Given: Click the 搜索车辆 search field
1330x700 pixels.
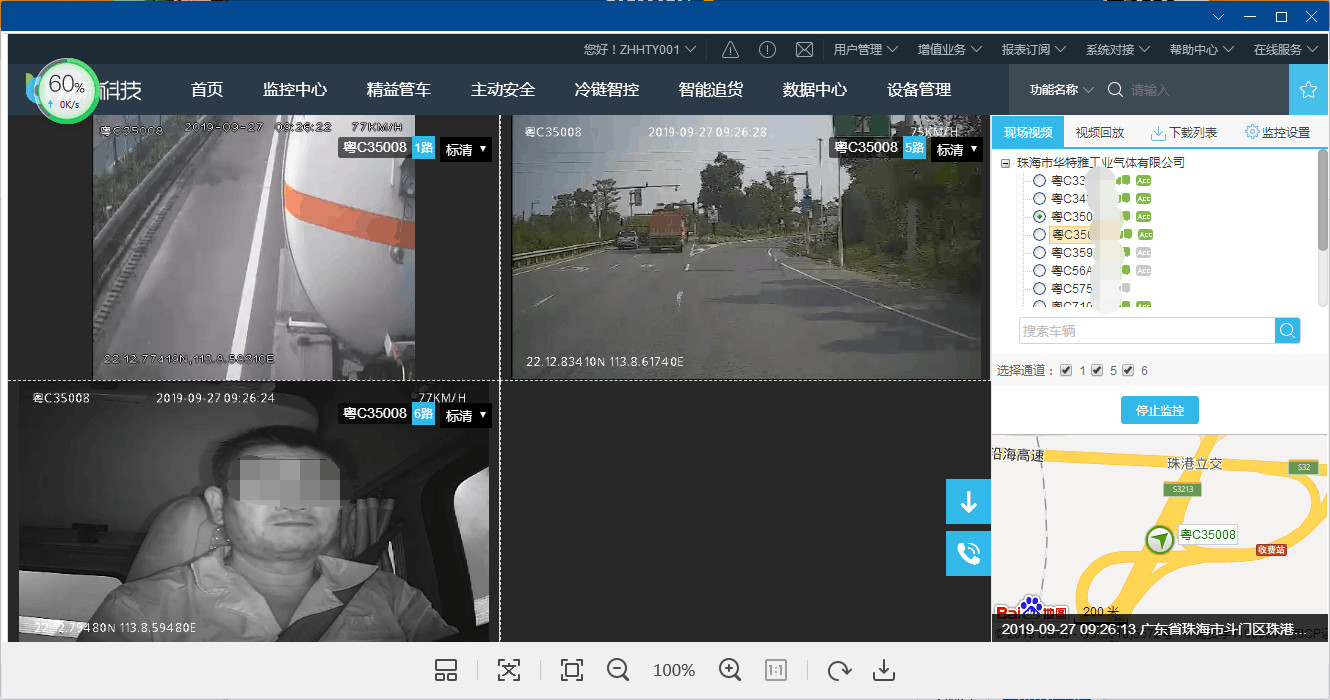Looking at the screenshot, I should 1147,331.
